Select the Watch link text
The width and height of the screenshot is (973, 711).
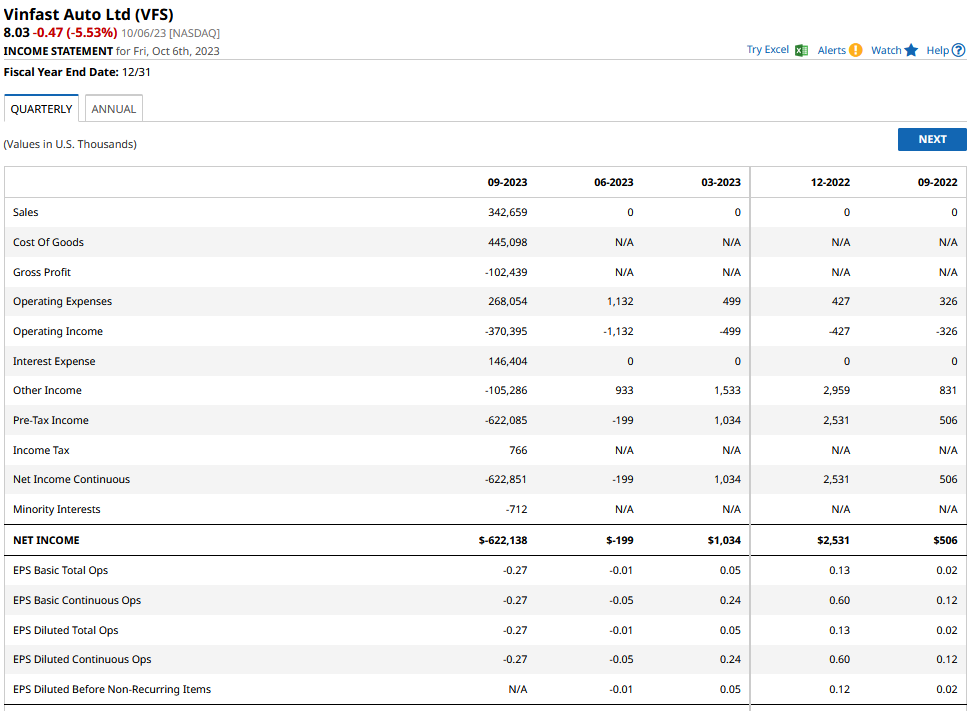[886, 50]
